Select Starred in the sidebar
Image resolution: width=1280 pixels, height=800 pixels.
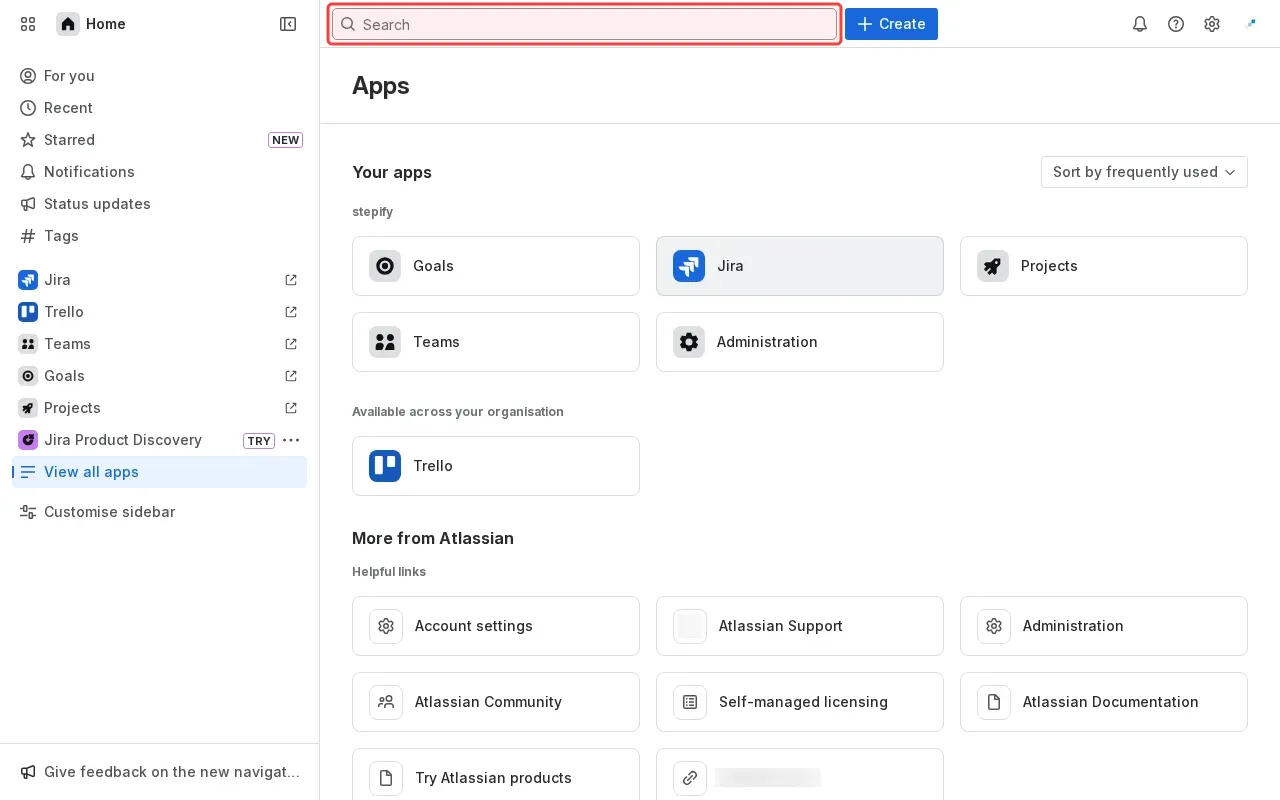pos(69,140)
